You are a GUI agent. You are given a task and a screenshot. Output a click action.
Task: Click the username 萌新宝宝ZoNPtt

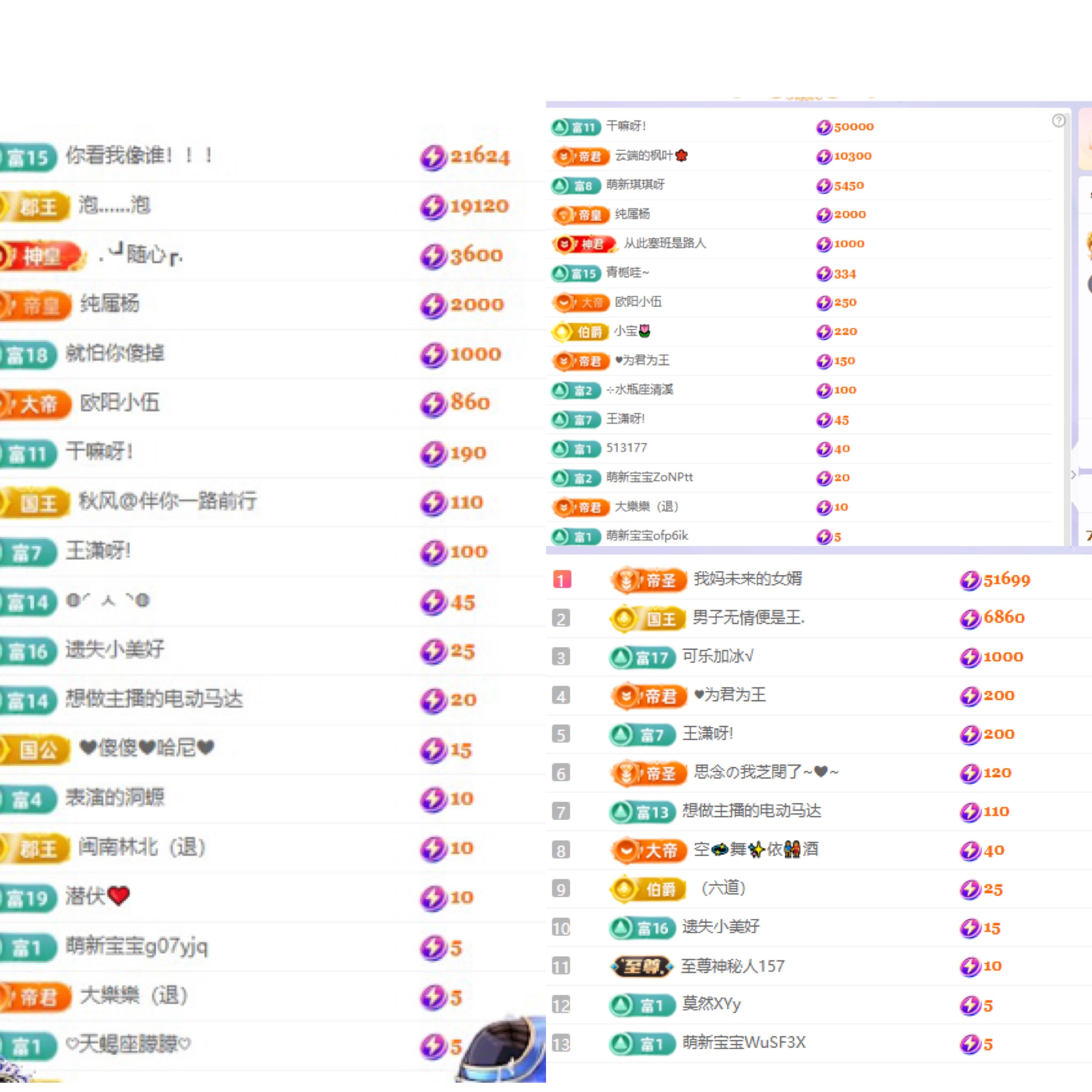click(x=650, y=478)
